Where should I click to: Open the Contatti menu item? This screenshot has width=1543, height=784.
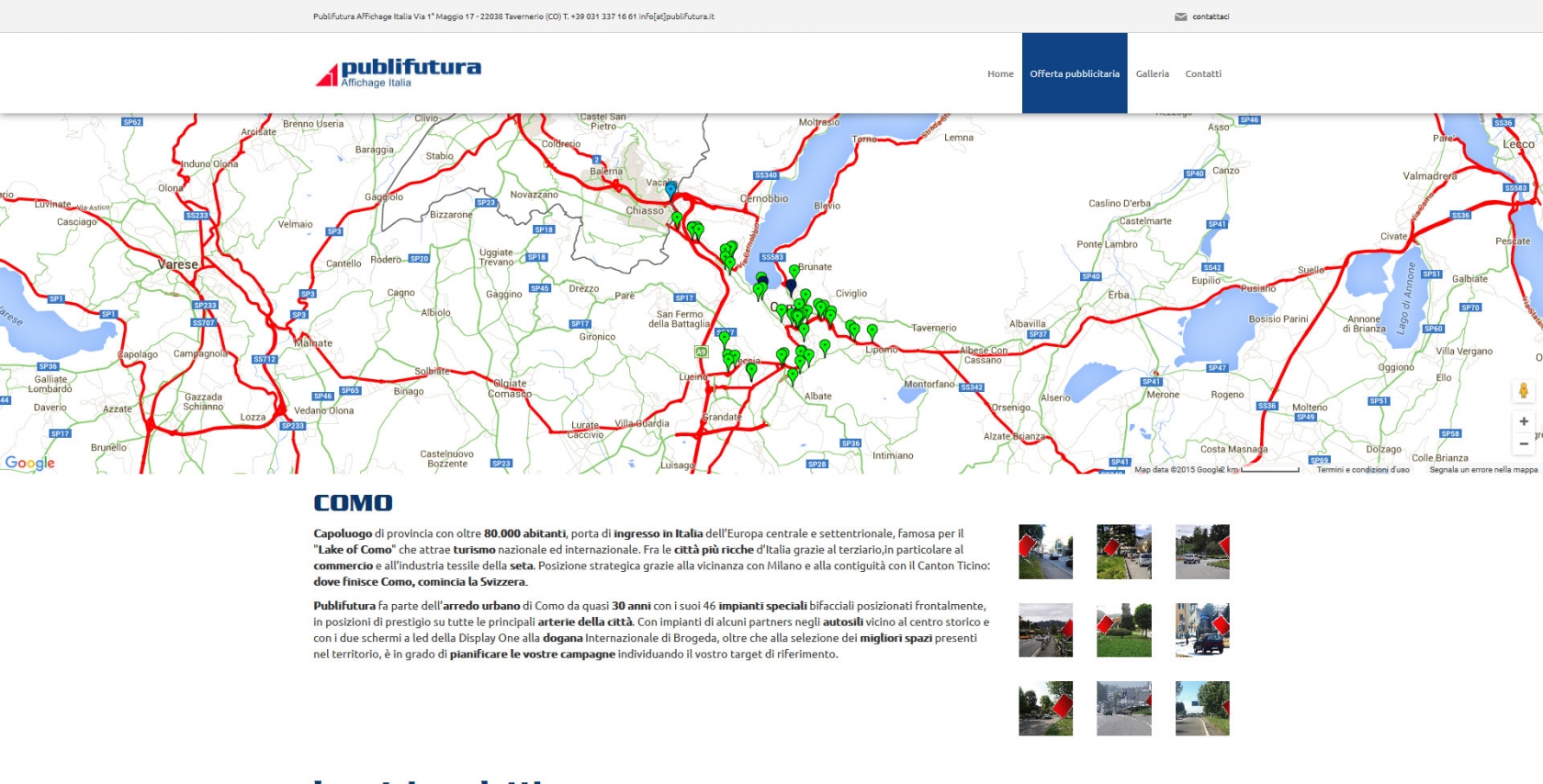click(x=1203, y=73)
